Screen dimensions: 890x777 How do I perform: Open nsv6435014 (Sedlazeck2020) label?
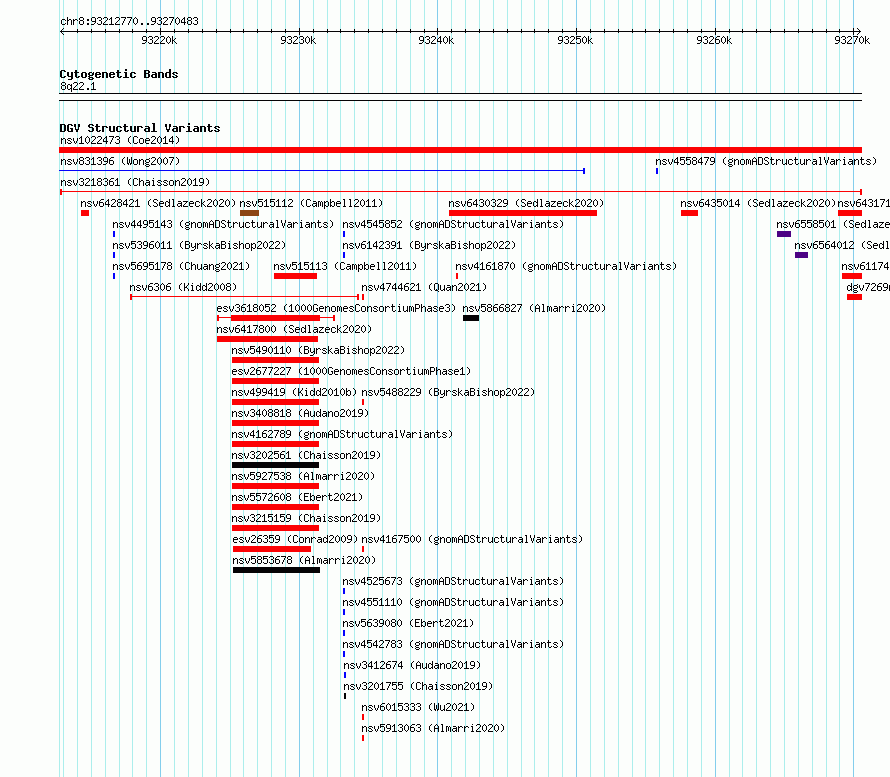tap(758, 203)
